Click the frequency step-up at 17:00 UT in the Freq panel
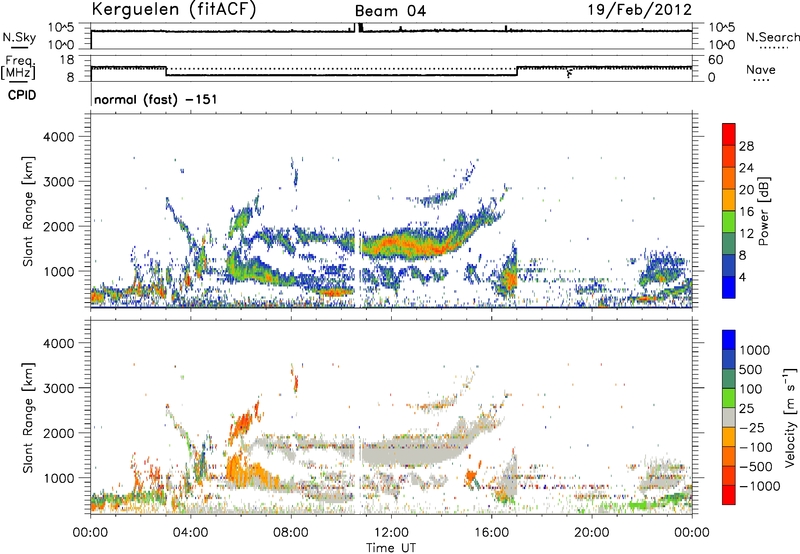 click(517, 71)
